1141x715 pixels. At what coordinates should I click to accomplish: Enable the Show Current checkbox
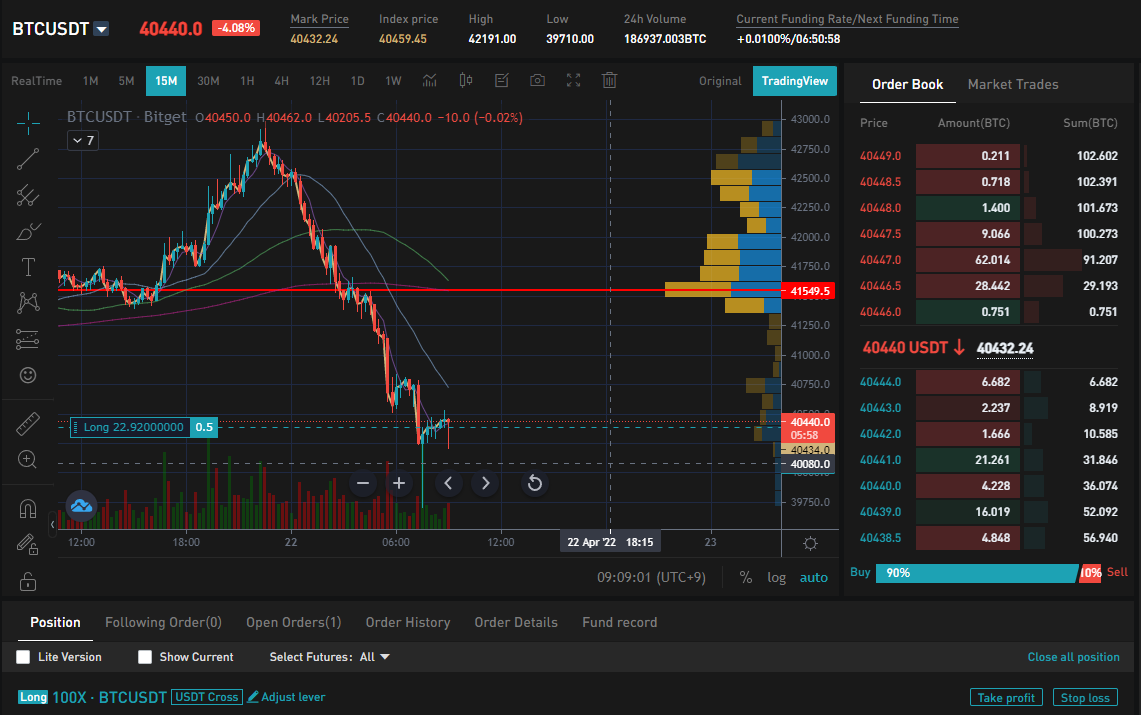coord(145,657)
